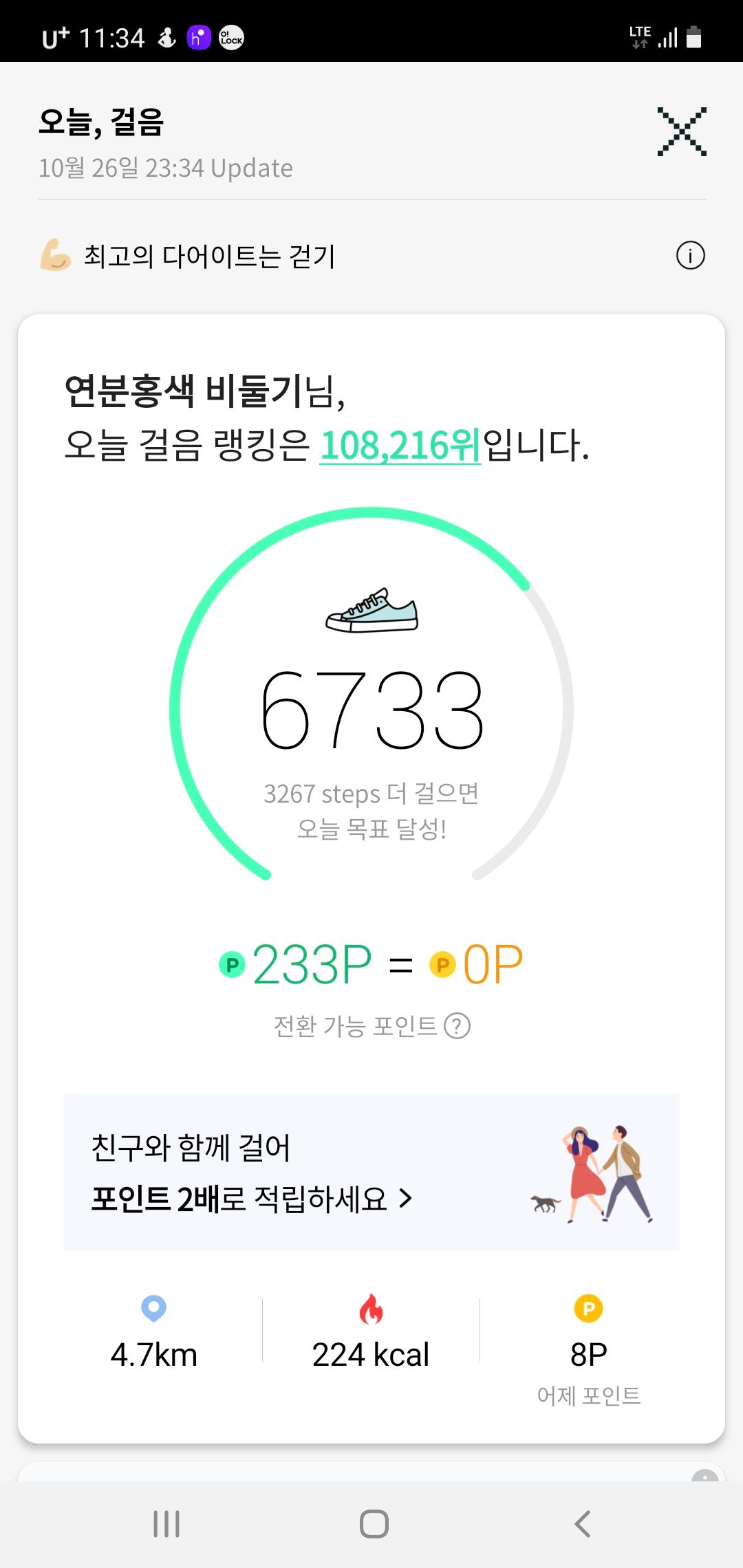
Task: Open the 108,216위 ranking link
Action: 400,446
